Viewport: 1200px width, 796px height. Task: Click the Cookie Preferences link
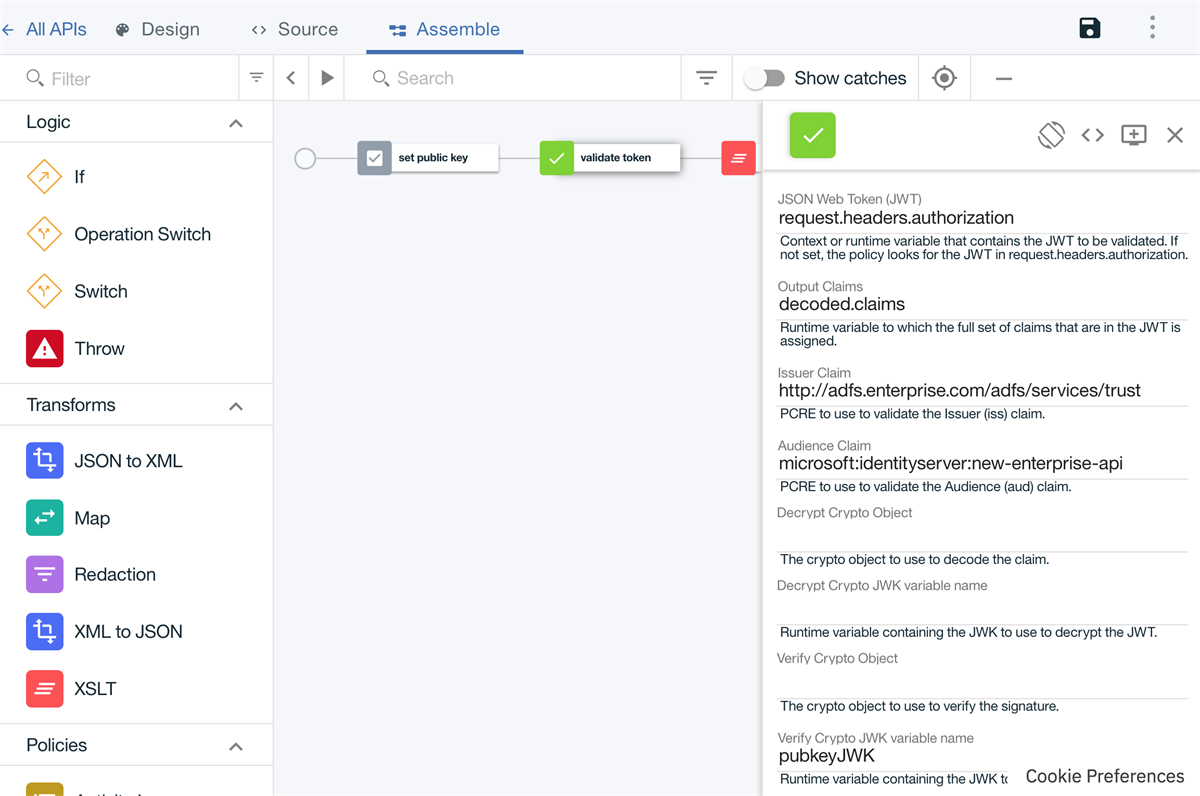[x=1104, y=776]
